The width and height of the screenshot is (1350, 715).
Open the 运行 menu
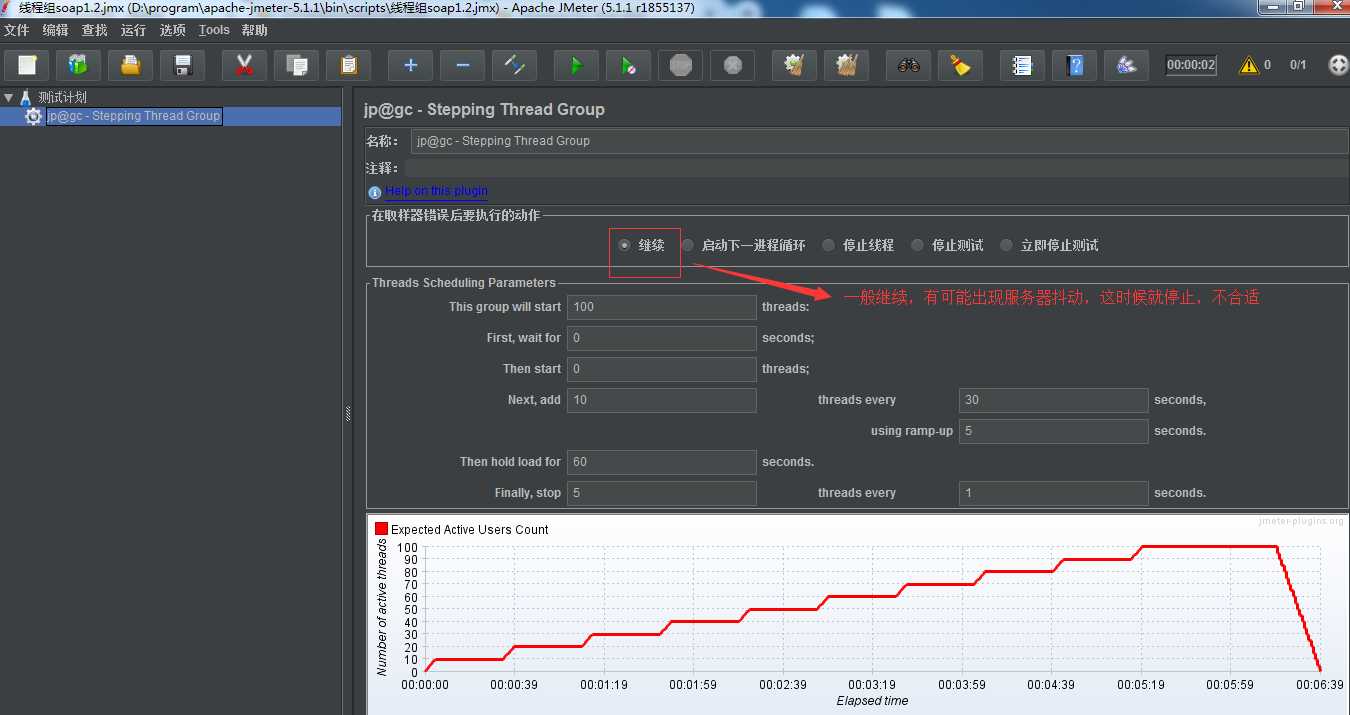[x=133, y=30]
